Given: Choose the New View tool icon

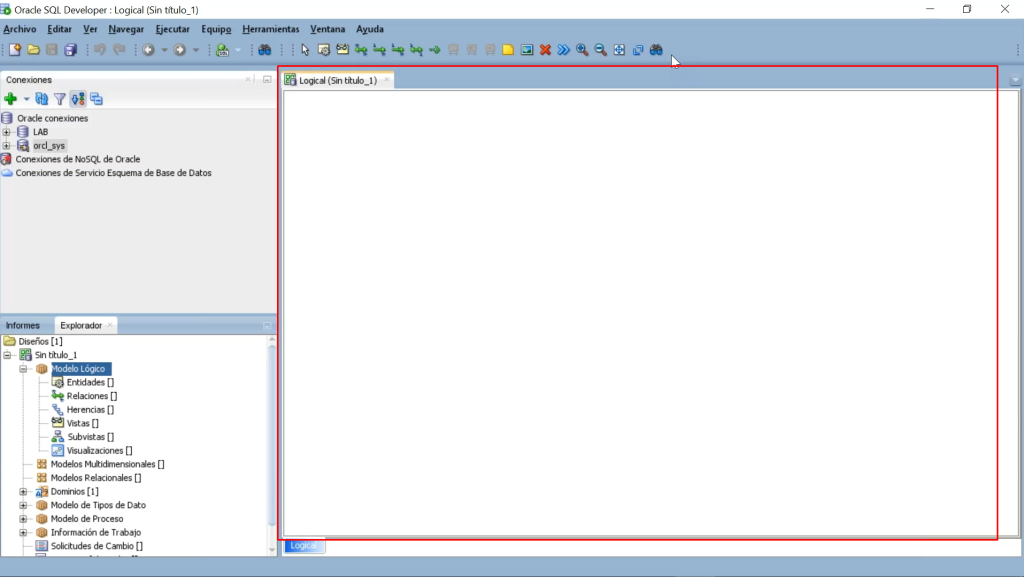Looking at the screenshot, I should point(342,50).
